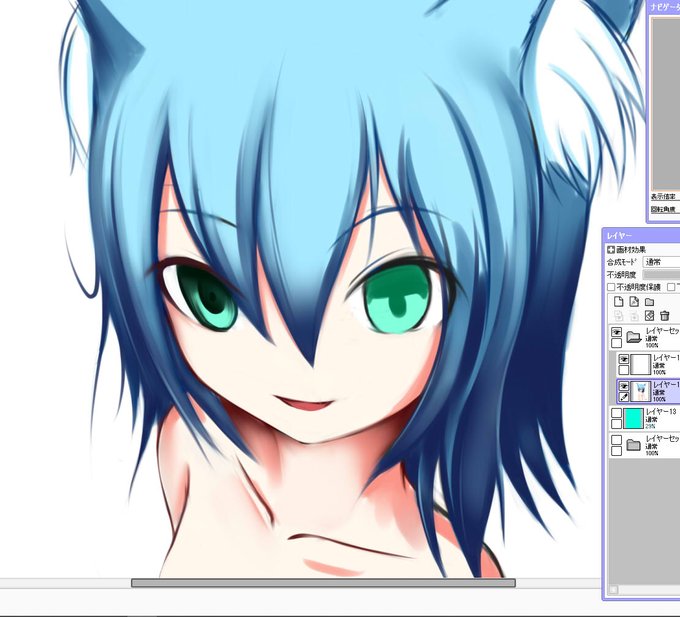Click the navigator preview area
The height and width of the screenshot is (617, 680).
(666, 103)
